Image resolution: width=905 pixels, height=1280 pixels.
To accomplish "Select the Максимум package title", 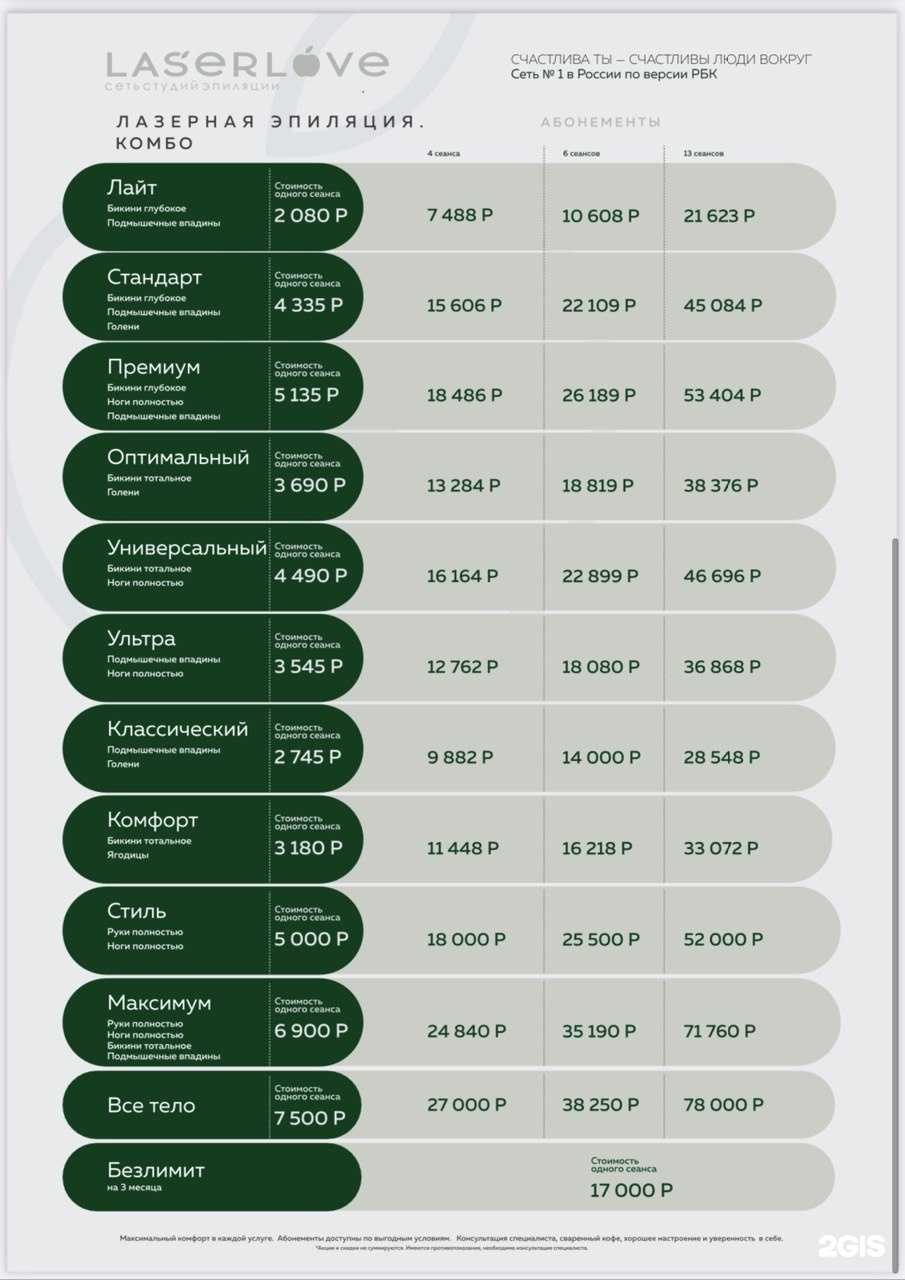I will pyautogui.click(x=159, y=1002).
